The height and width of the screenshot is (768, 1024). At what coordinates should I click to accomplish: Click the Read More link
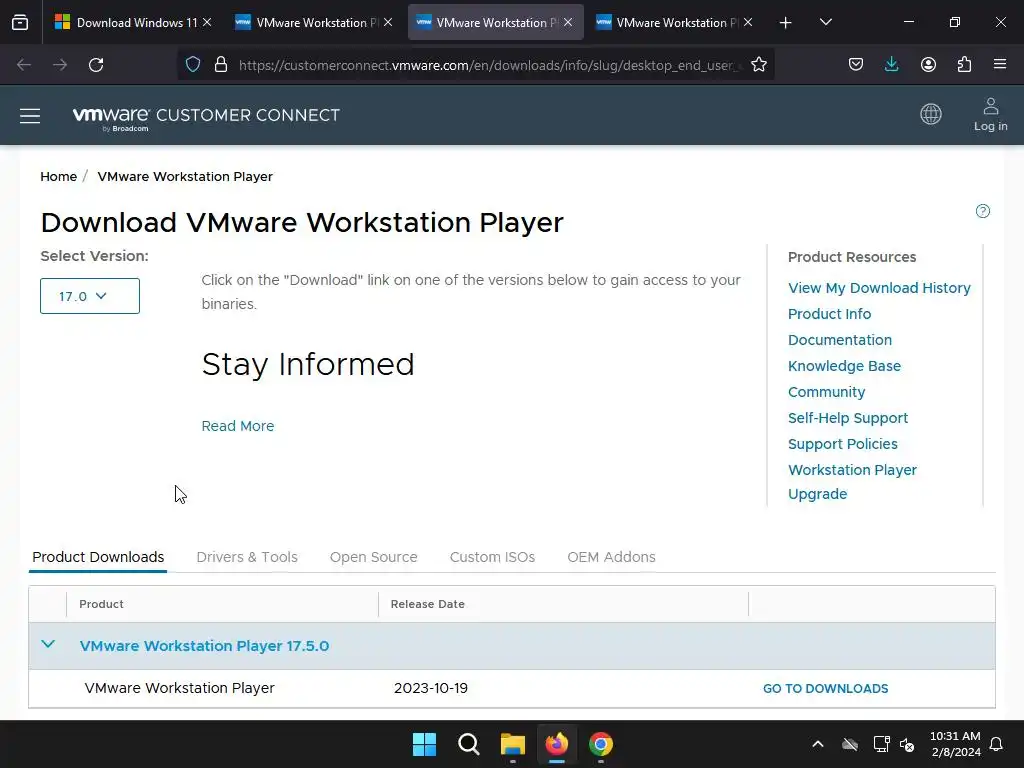(238, 426)
